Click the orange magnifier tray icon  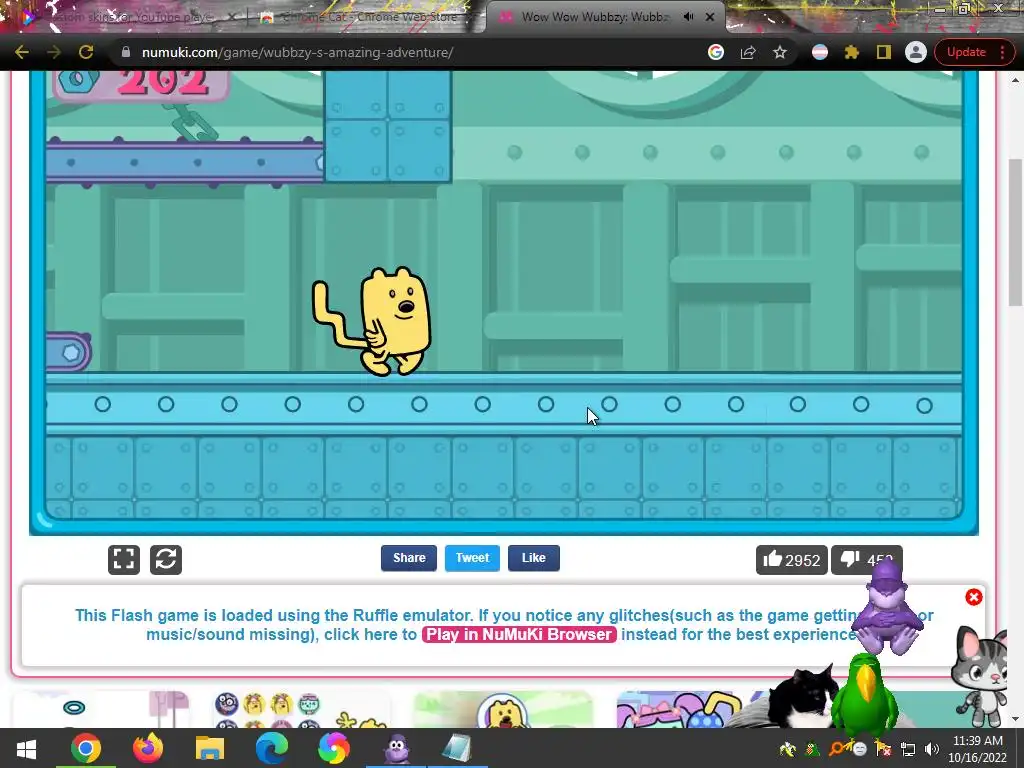coord(837,749)
